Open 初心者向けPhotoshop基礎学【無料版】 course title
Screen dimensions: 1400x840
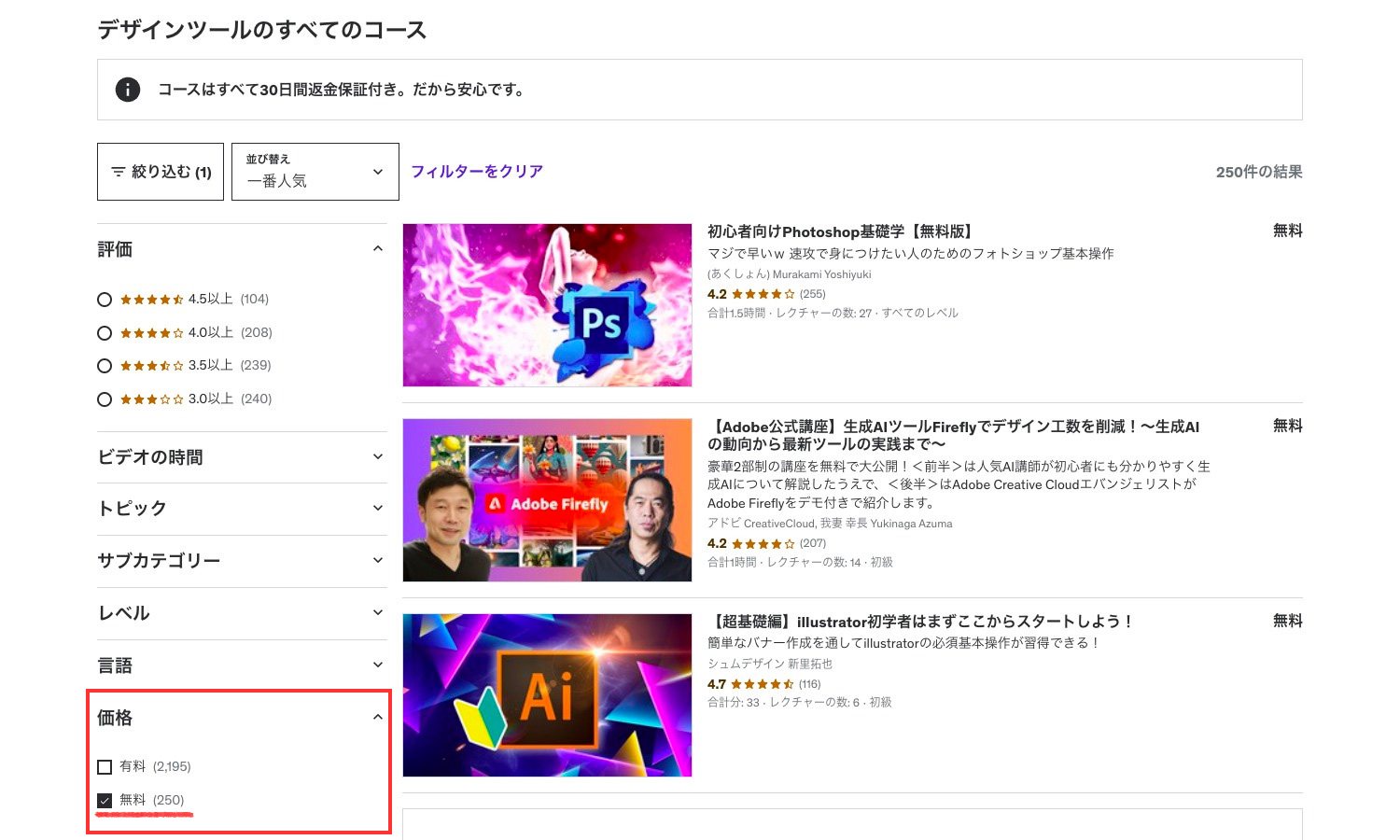click(x=841, y=231)
